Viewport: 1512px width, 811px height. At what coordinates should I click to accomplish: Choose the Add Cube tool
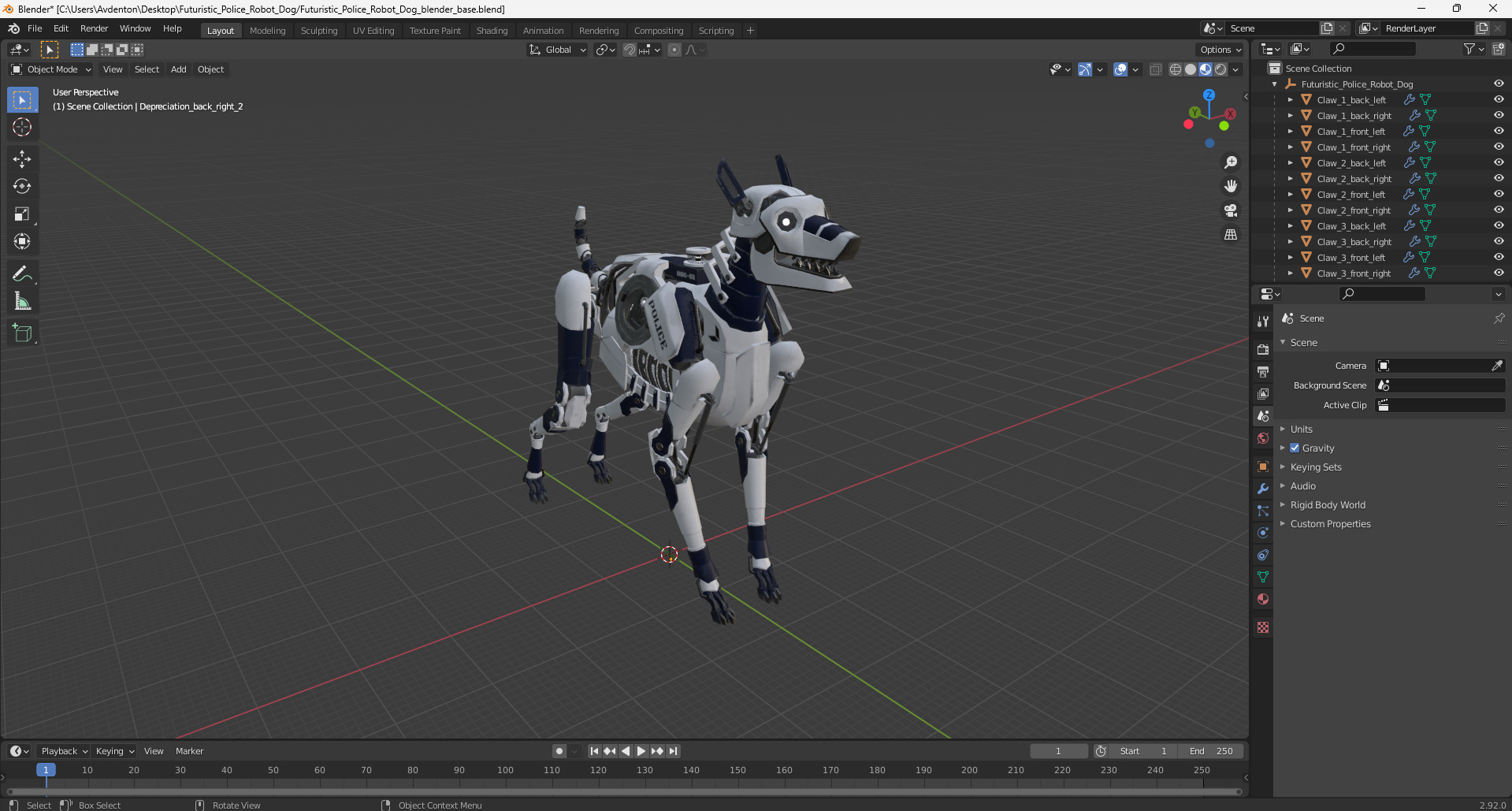pyautogui.click(x=22, y=333)
